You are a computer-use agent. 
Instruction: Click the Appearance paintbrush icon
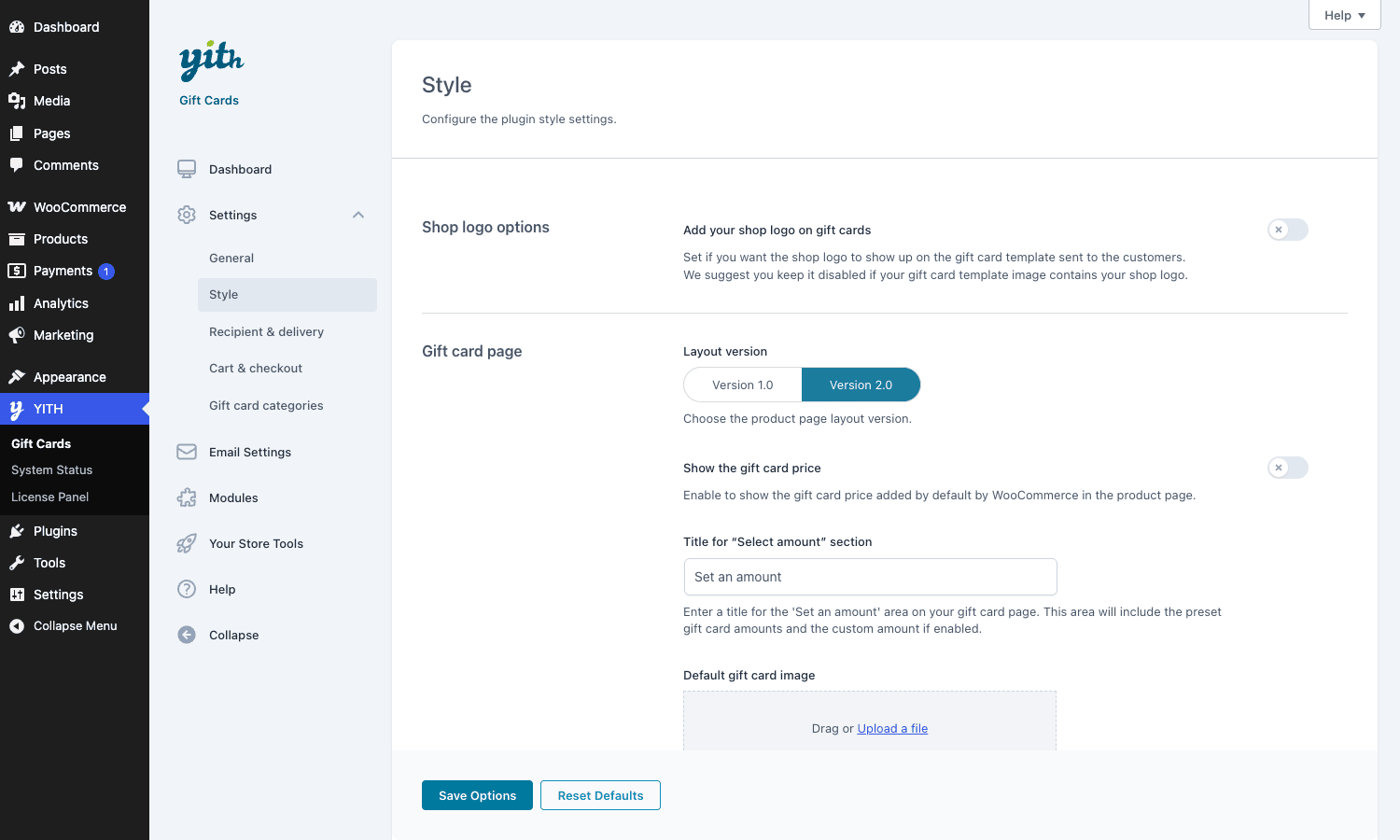pos(17,377)
